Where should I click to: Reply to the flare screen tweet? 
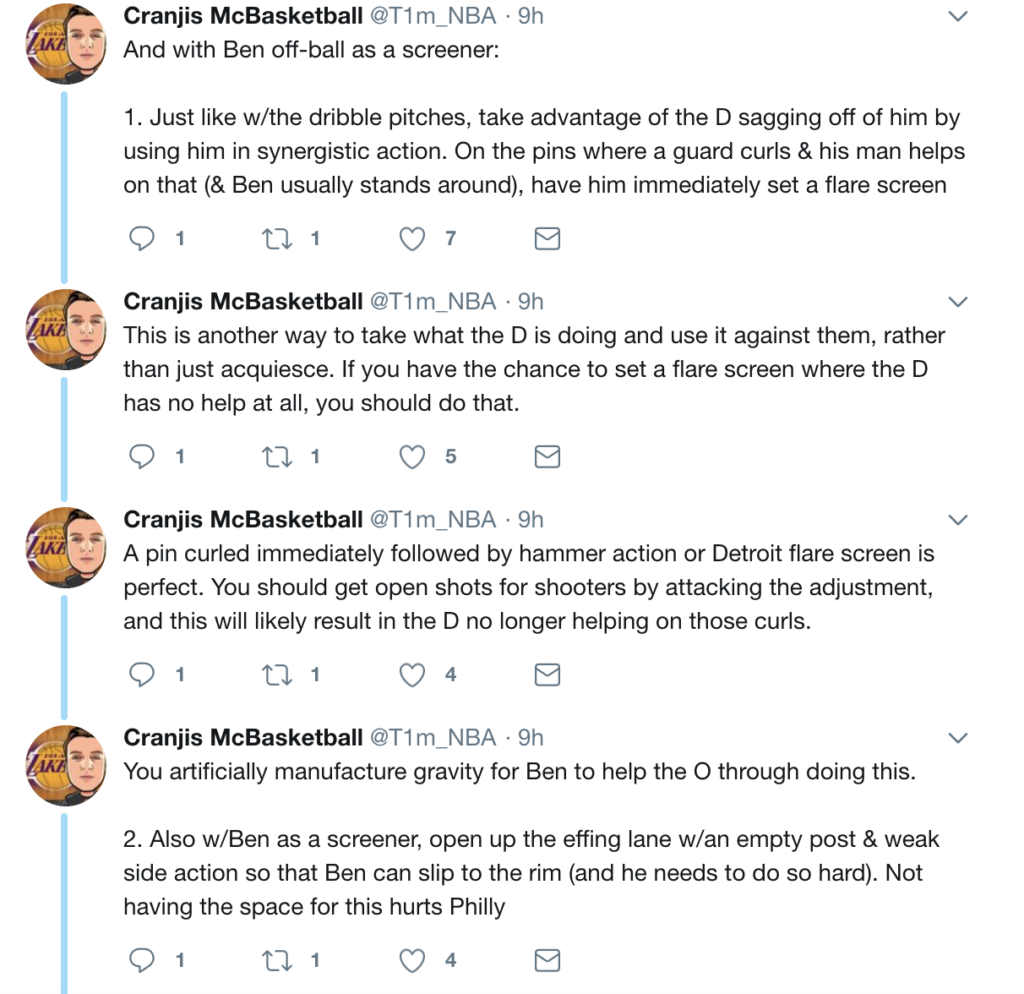(x=144, y=238)
